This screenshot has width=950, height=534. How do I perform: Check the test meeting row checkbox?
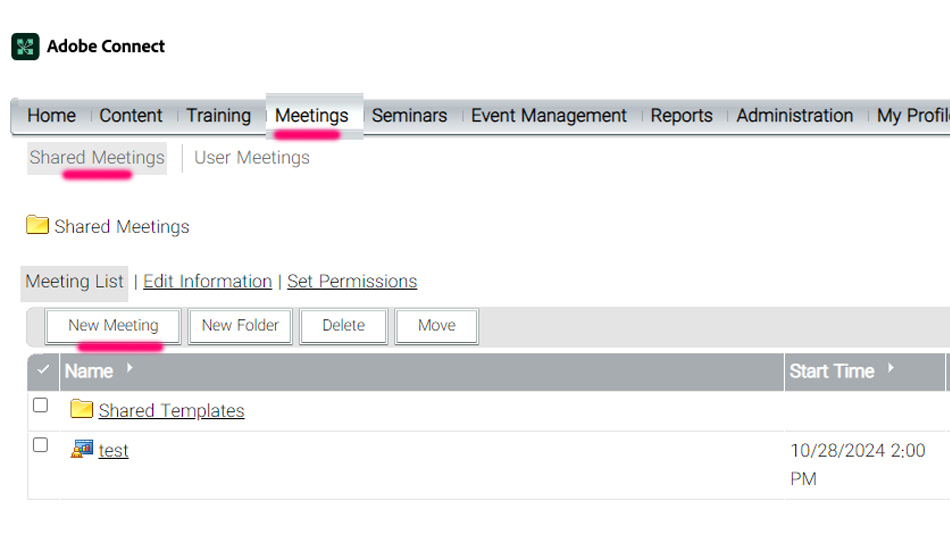[40, 445]
